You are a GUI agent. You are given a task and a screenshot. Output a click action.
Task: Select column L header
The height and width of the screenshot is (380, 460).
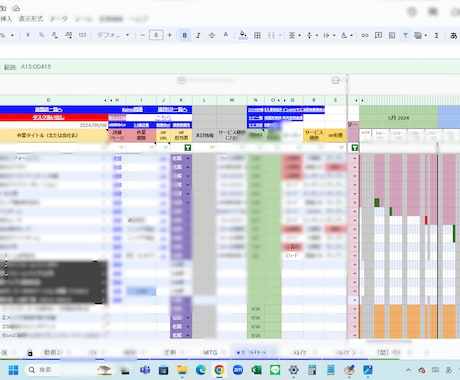[x=204, y=100]
